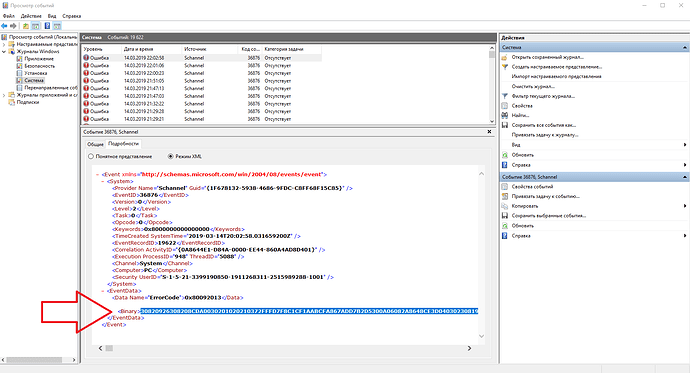690x373 pixels.
Task: Select Режим XML radio button
Action: (170, 156)
